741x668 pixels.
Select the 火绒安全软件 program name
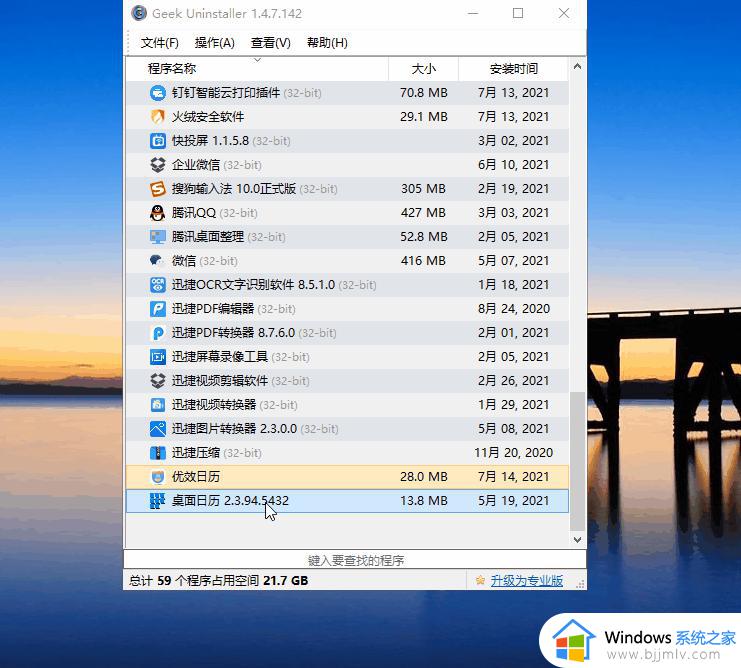[207, 117]
